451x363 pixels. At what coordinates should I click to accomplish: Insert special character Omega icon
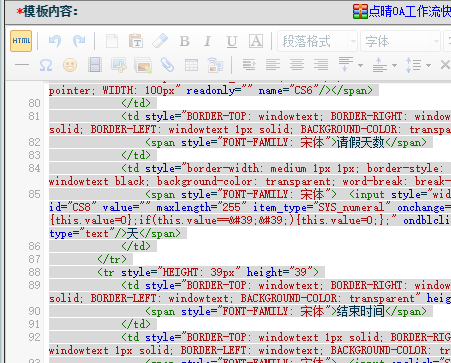(x=46, y=65)
